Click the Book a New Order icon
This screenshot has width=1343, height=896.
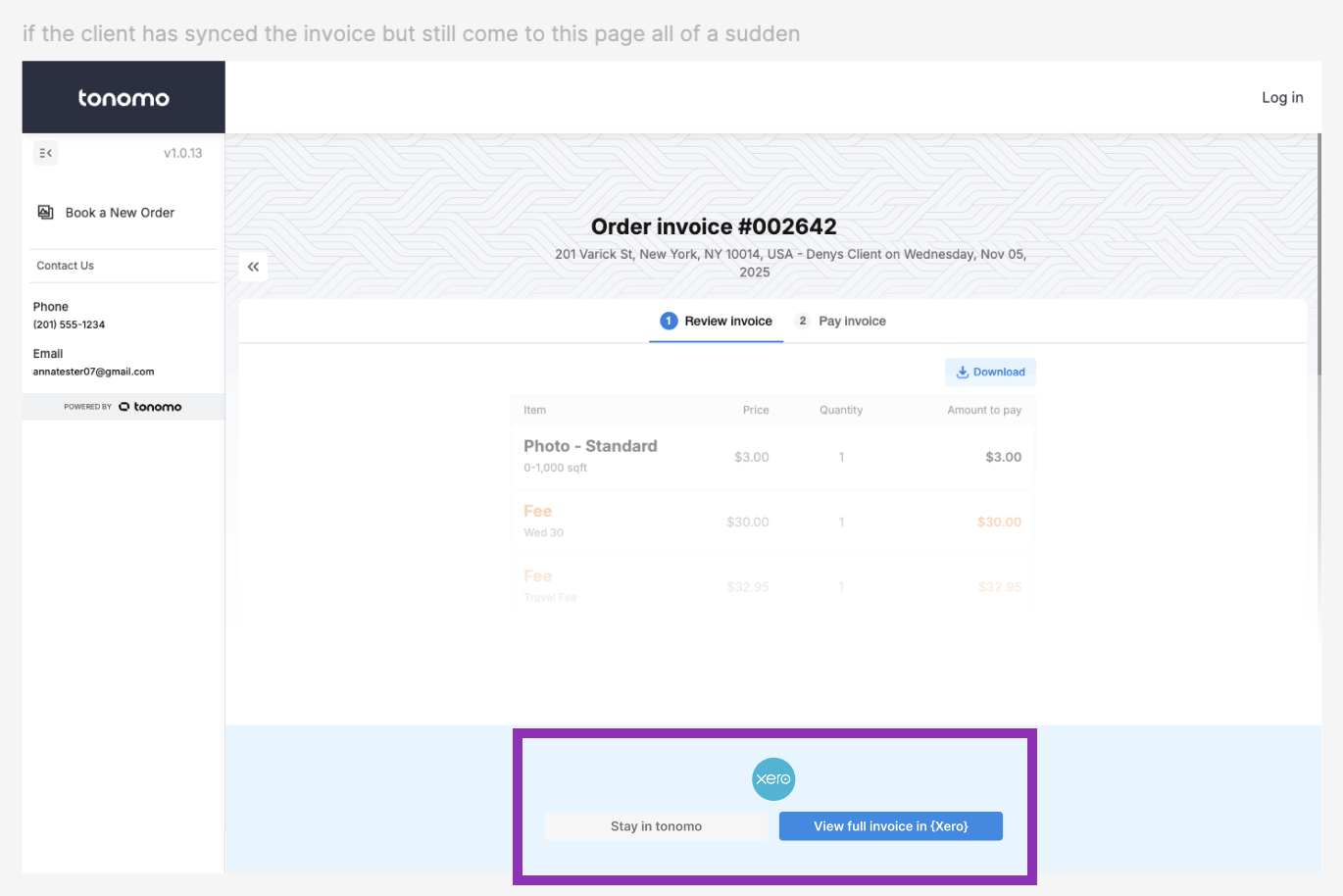45,213
